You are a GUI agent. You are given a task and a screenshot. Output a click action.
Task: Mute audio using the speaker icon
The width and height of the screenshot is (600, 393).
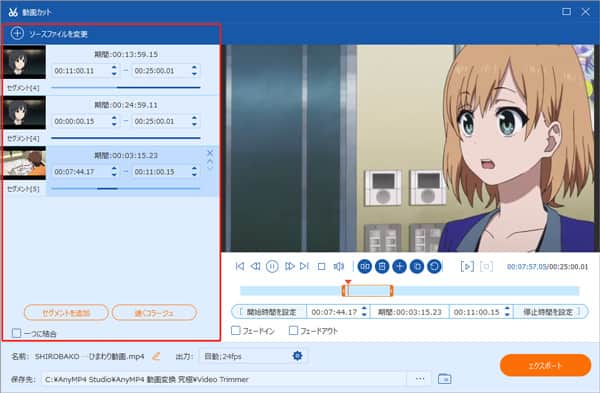[x=339, y=266]
